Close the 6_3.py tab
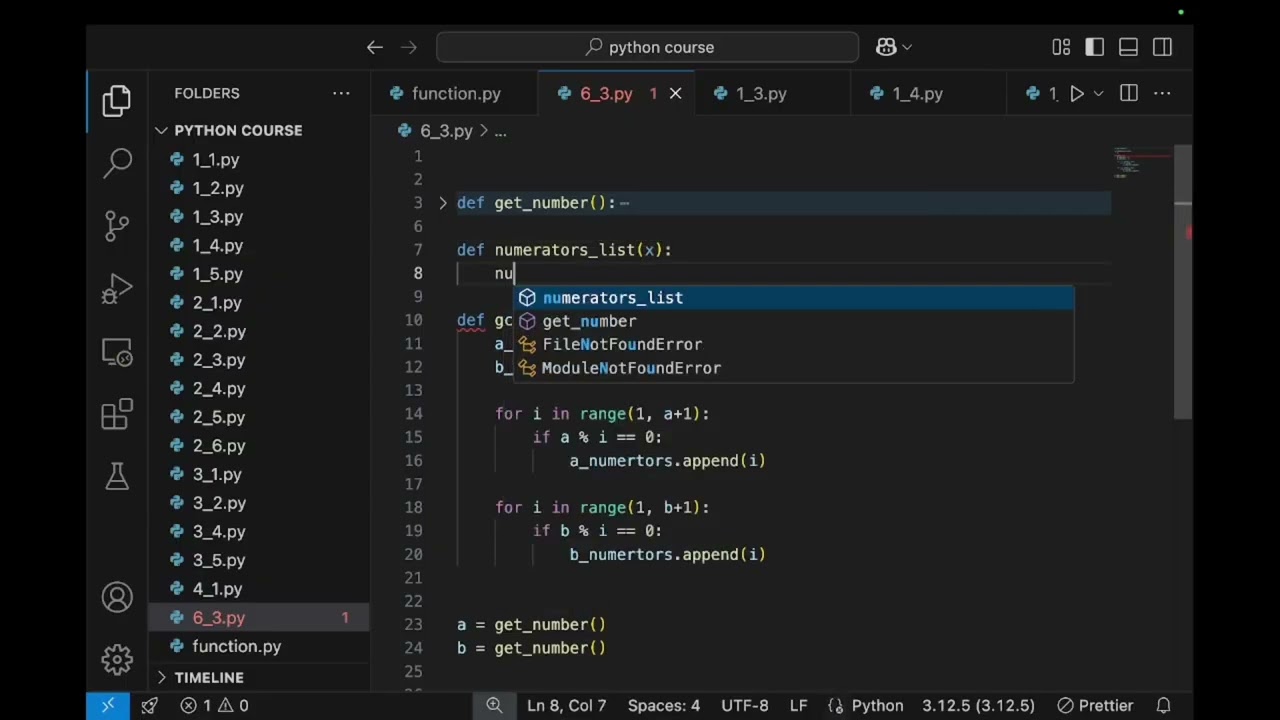Image resolution: width=1280 pixels, height=720 pixels. [x=676, y=93]
